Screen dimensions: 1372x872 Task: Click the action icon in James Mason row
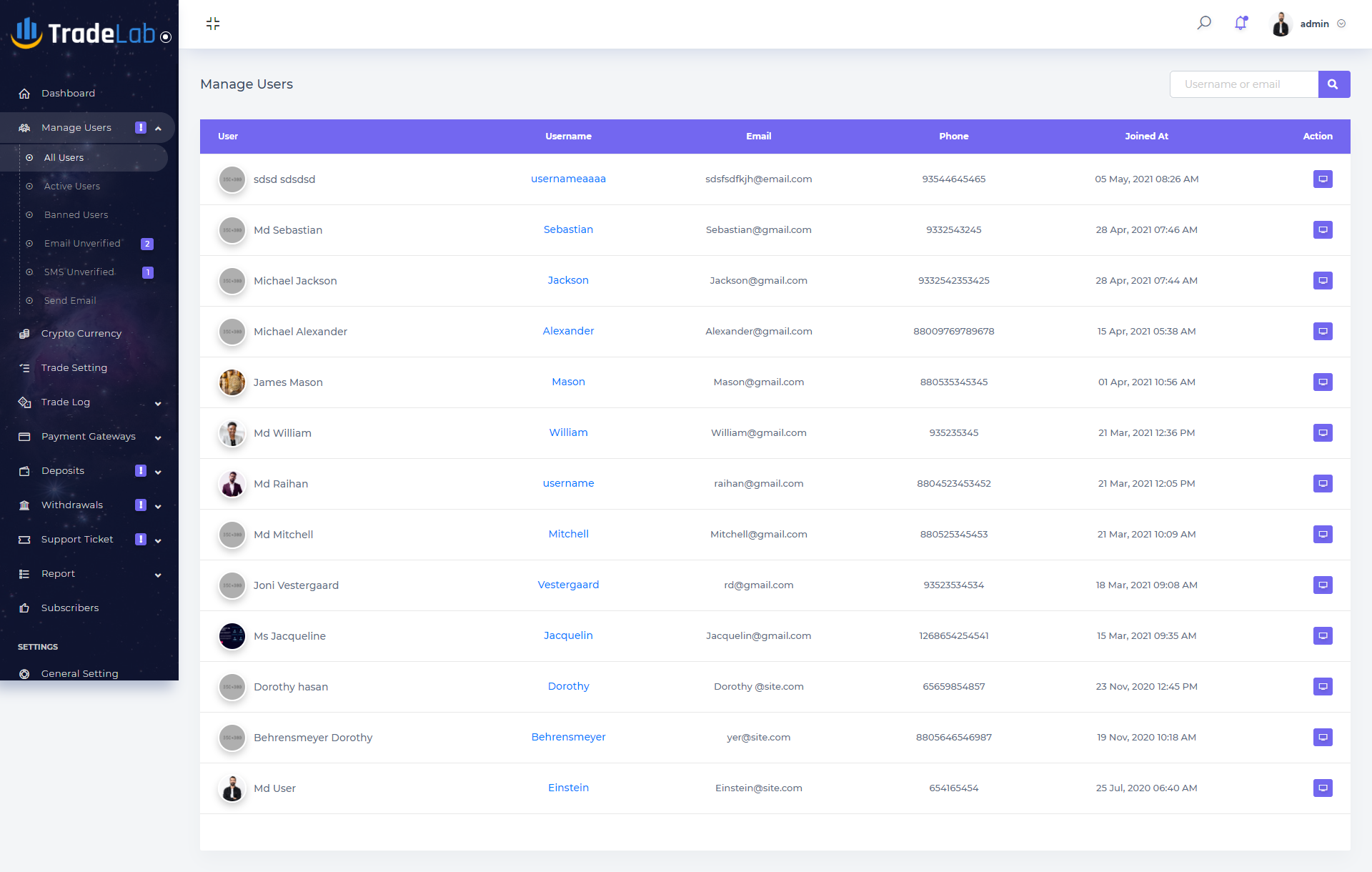1323,382
